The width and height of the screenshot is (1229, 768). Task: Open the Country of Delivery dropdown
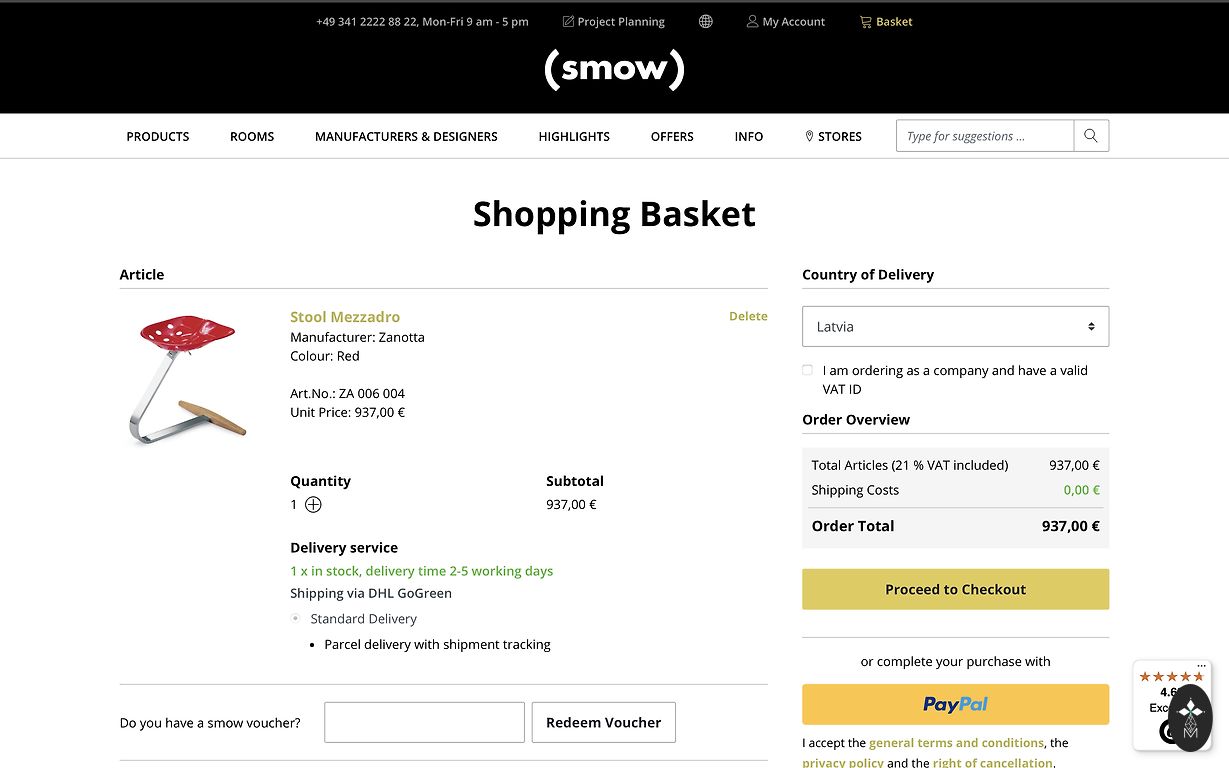point(955,326)
